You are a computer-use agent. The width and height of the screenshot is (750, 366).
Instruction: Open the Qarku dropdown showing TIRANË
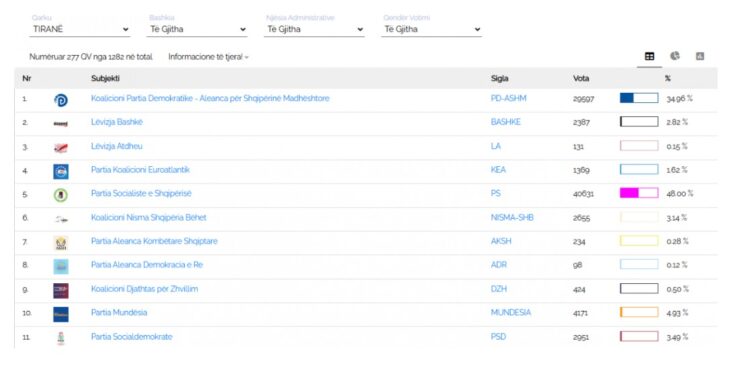click(x=80, y=29)
